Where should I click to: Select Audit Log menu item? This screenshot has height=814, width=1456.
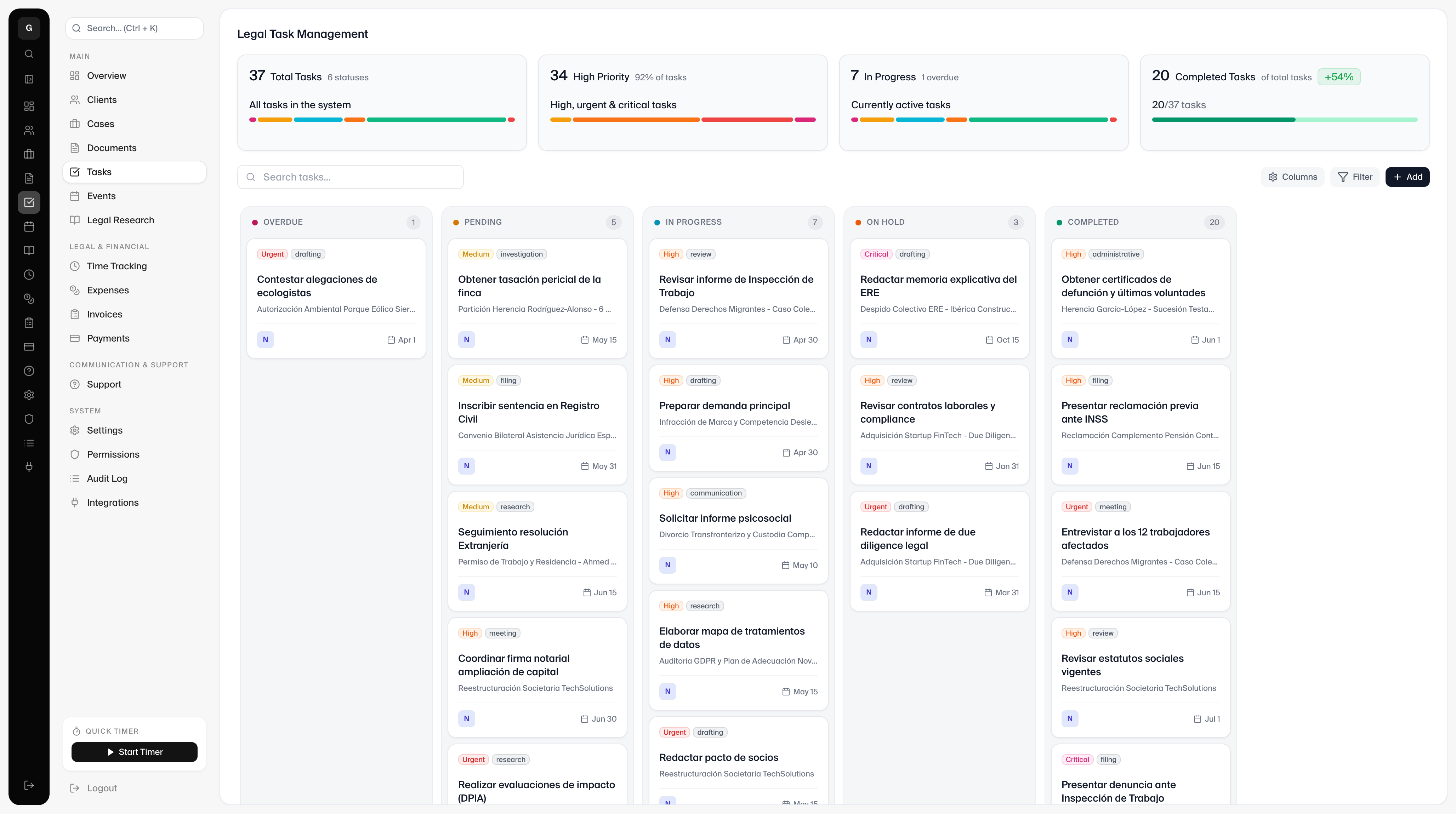[x=107, y=478]
